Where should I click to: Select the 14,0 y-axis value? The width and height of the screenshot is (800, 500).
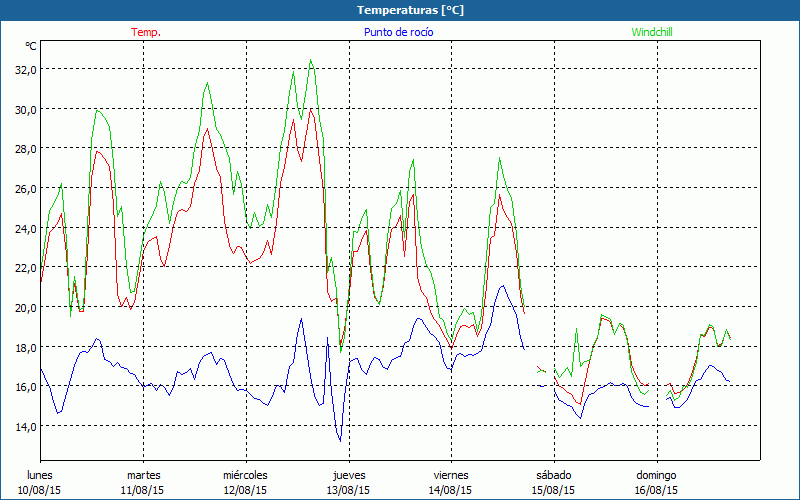[x=24, y=426]
